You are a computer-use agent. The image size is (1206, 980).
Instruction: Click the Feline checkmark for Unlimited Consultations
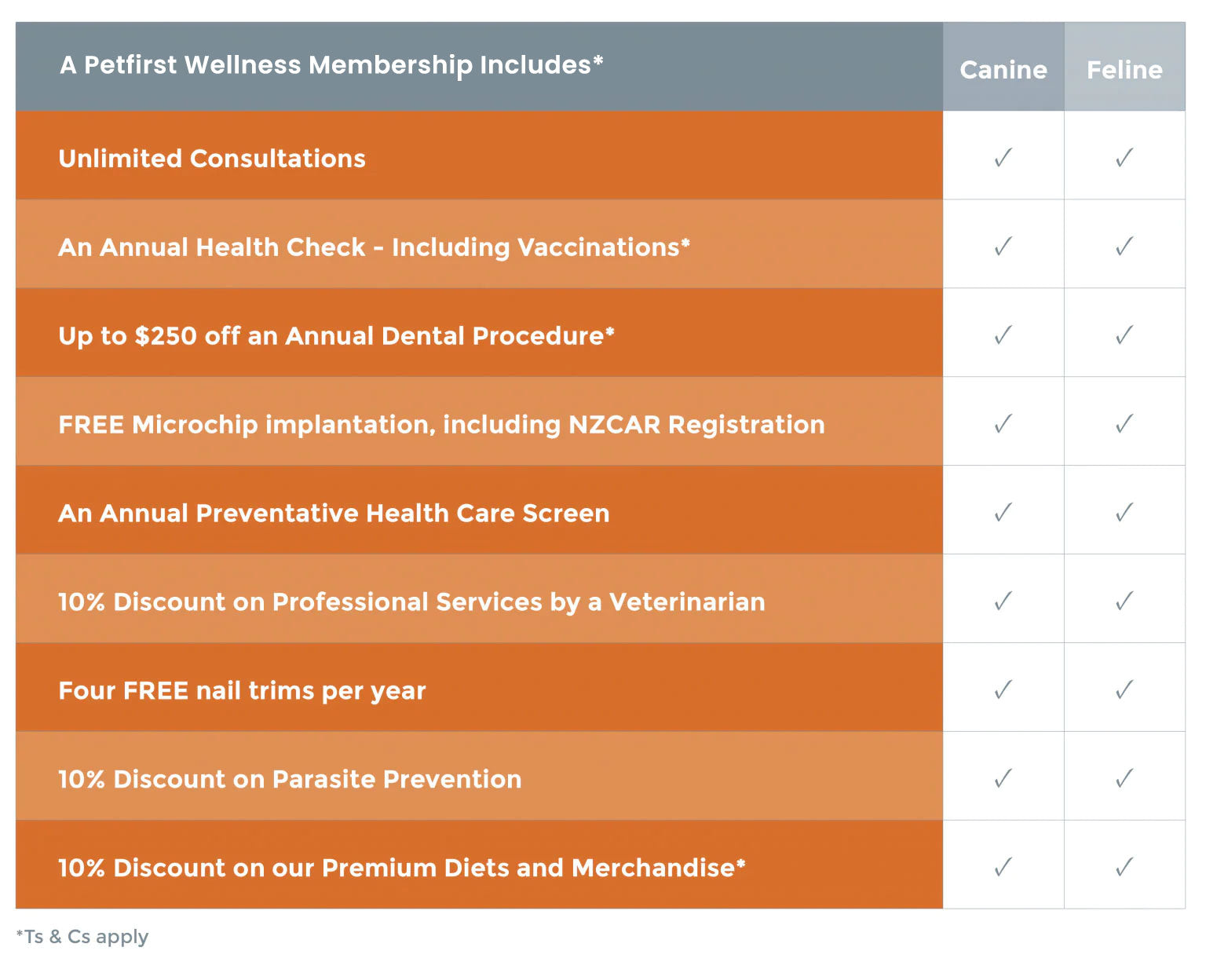(x=1124, y=158)
